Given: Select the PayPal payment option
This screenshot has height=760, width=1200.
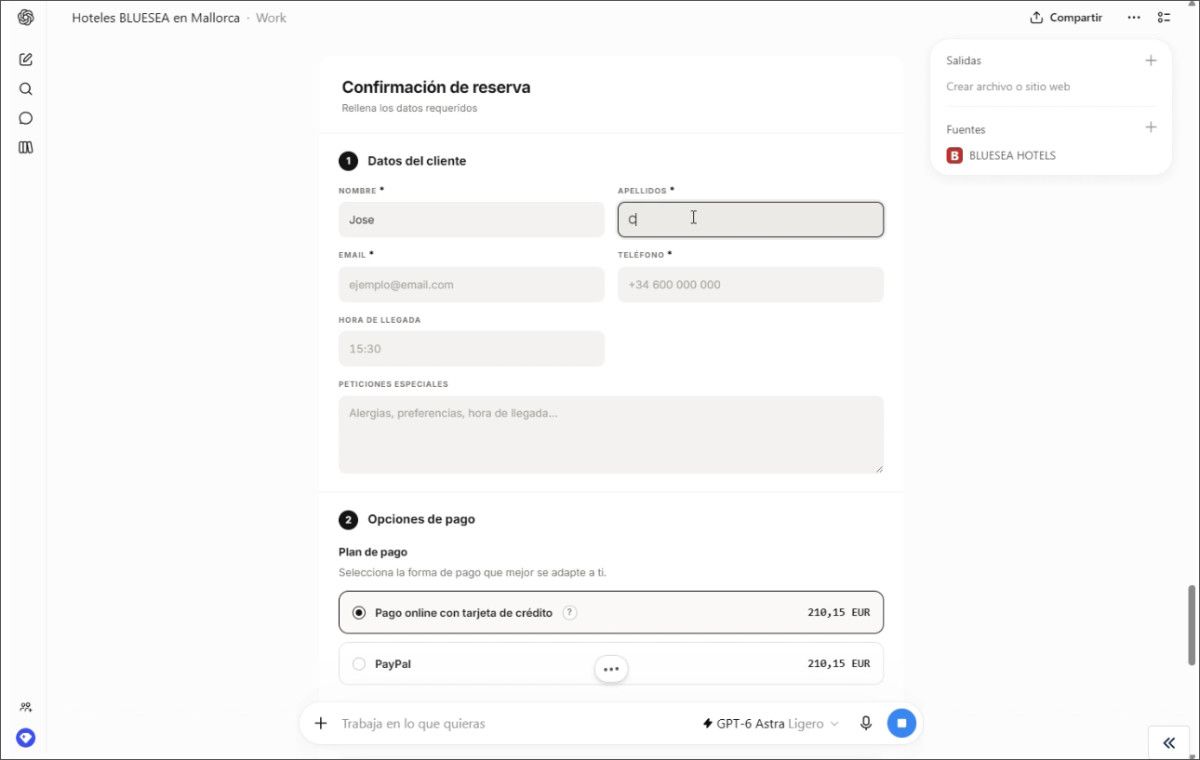Looking at the screenshot, I should coord(611,663).
